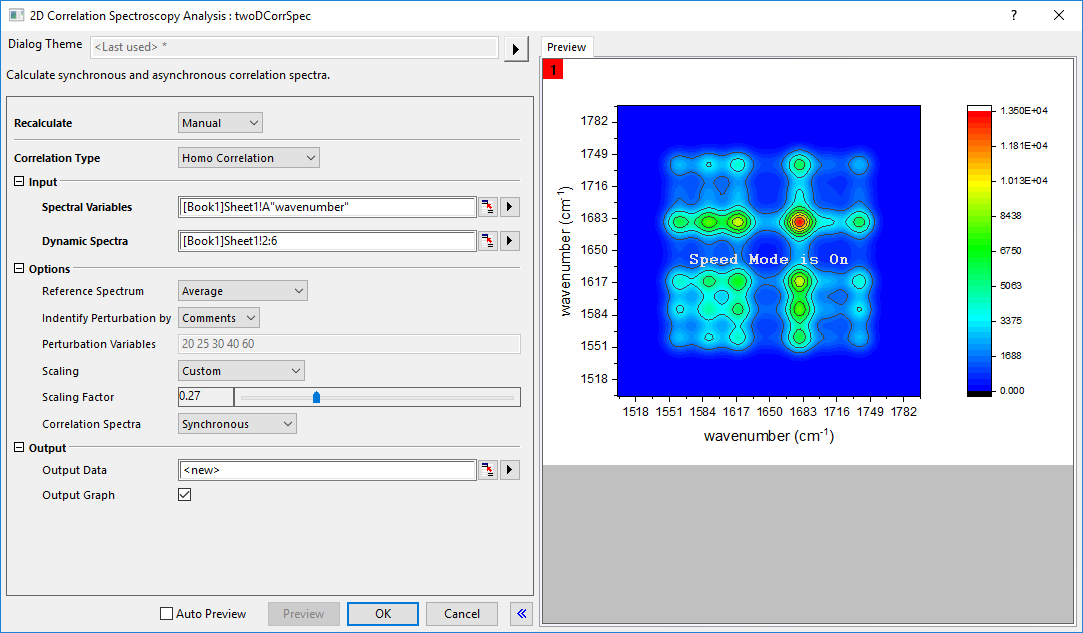Open the Dialog Theme arrow menu

[x=516, y=49]
